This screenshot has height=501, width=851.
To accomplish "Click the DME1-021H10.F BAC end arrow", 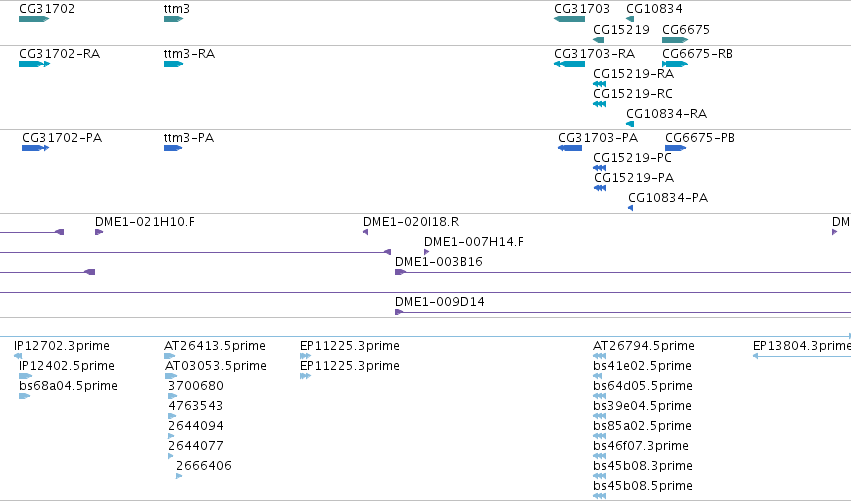I will [99, 232].
